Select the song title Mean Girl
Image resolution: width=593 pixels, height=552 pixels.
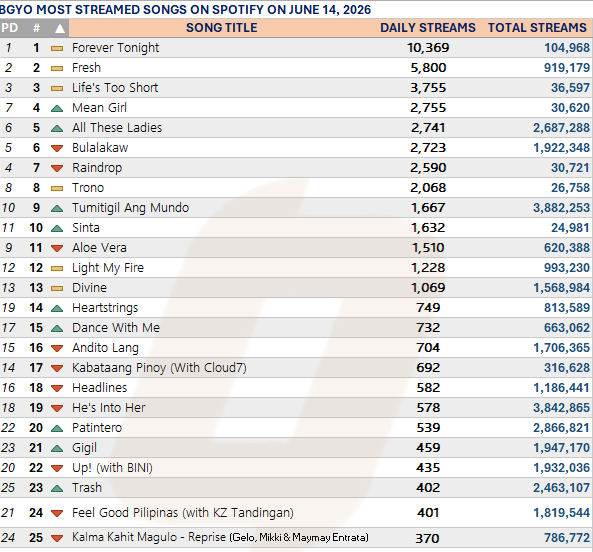(99, 108)
